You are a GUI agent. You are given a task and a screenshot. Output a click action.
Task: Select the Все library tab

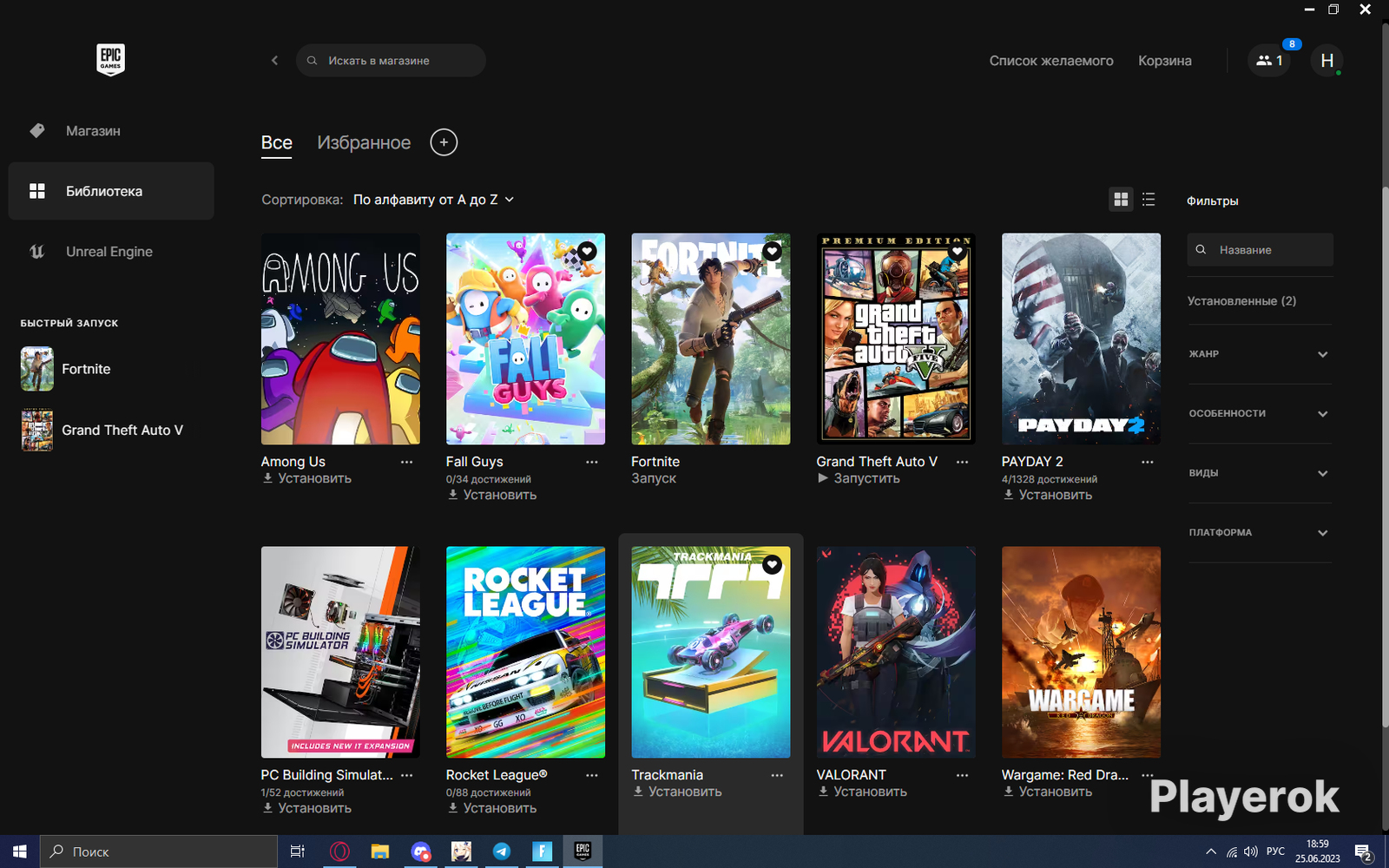277,143
